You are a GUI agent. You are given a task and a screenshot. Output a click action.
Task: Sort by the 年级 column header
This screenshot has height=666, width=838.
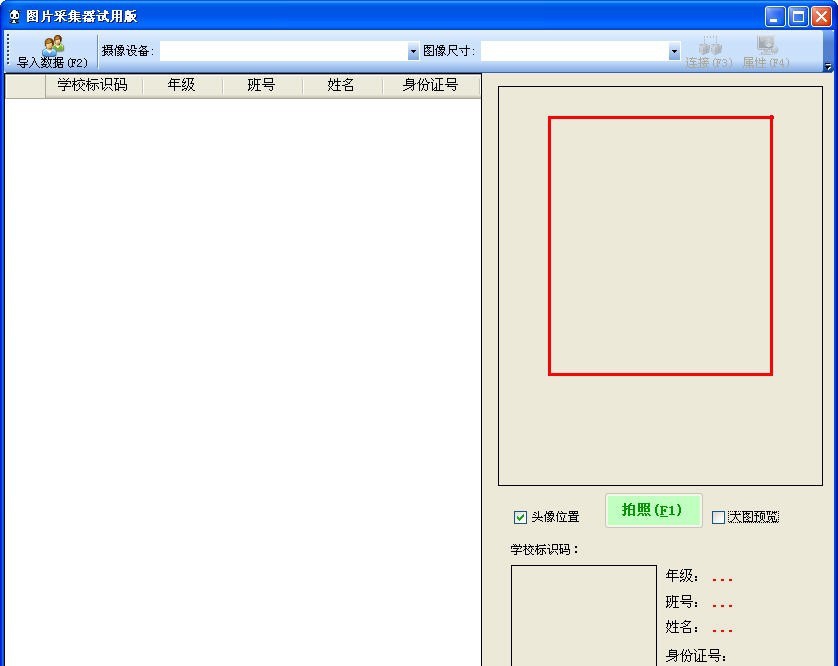182,86
